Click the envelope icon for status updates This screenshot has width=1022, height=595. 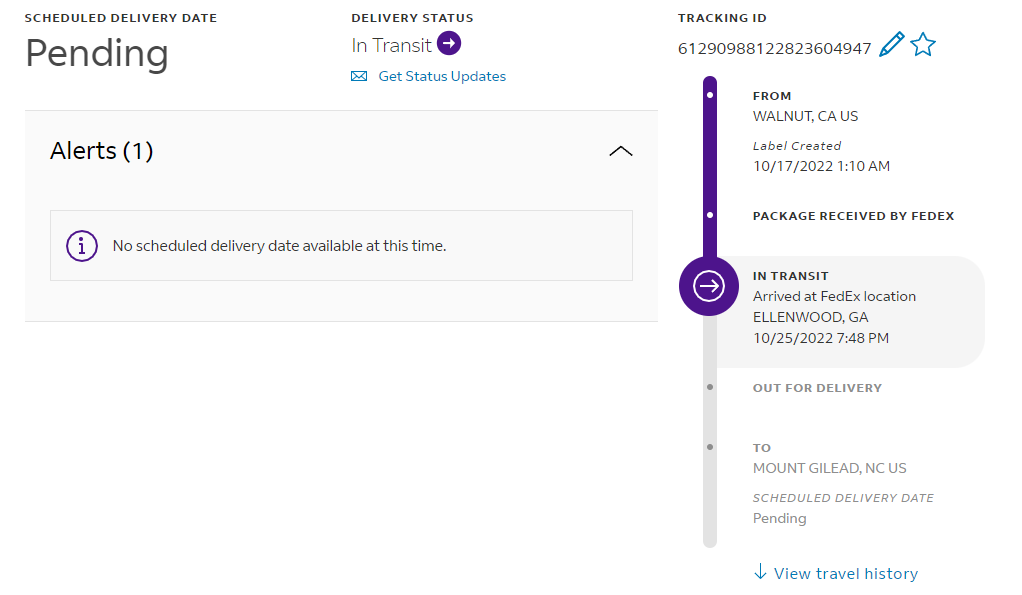[x=359, y=77]
